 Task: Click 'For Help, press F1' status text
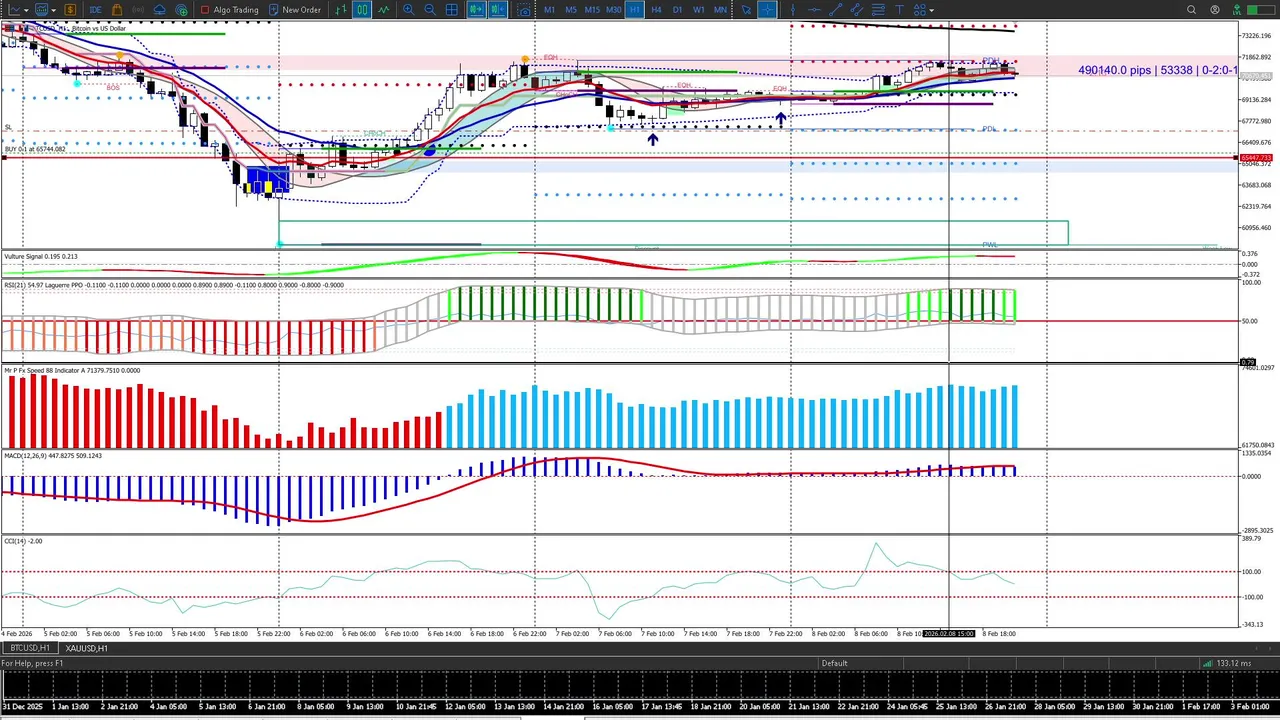(33, 663)
